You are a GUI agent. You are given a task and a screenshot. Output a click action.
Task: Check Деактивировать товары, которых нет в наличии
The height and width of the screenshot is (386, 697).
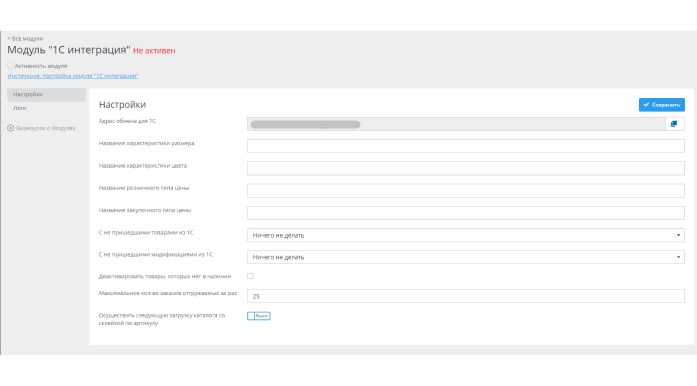(x=250, y=276)
